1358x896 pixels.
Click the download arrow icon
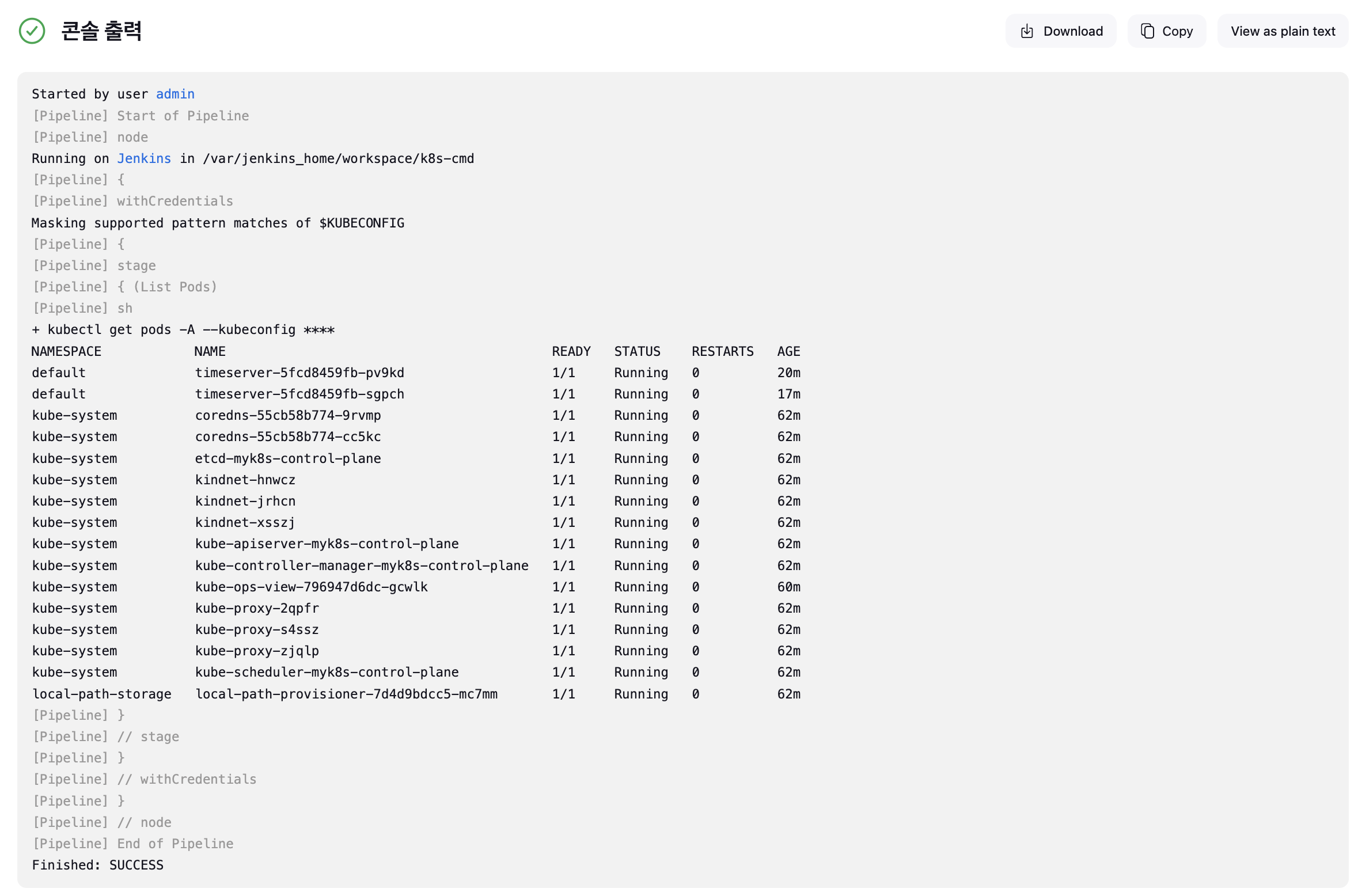[1026, 31]
